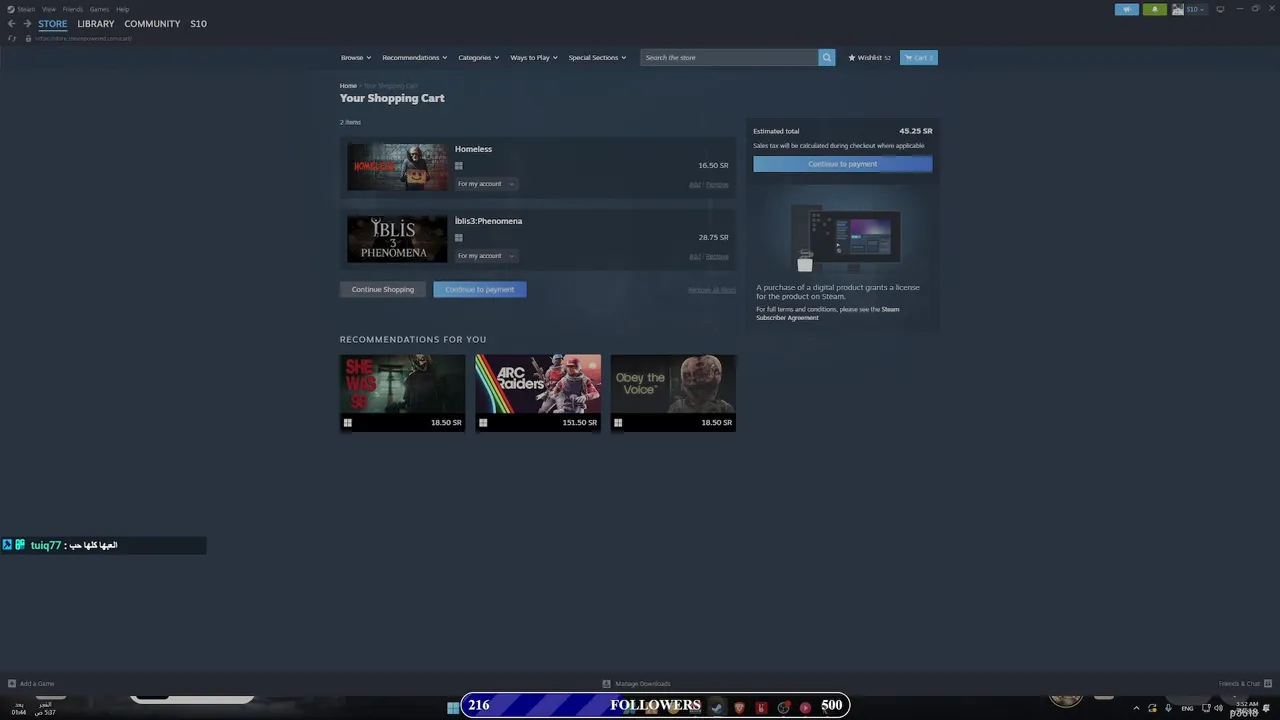Open the Browse dropdown menu
Viewport: 1280px width, 720px height.
pyautogui.click(x=356, y=57)
